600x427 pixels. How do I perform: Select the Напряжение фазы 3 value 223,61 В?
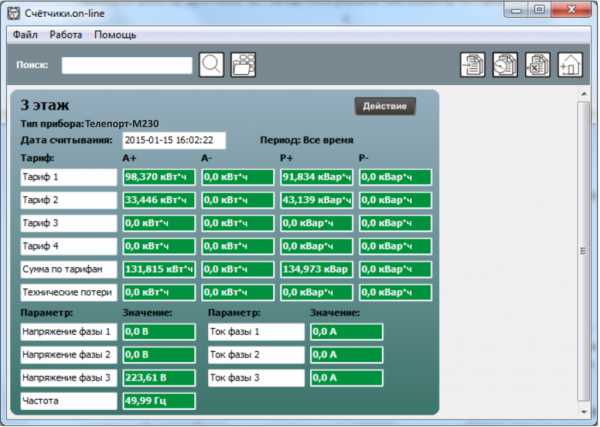[158, 377]
